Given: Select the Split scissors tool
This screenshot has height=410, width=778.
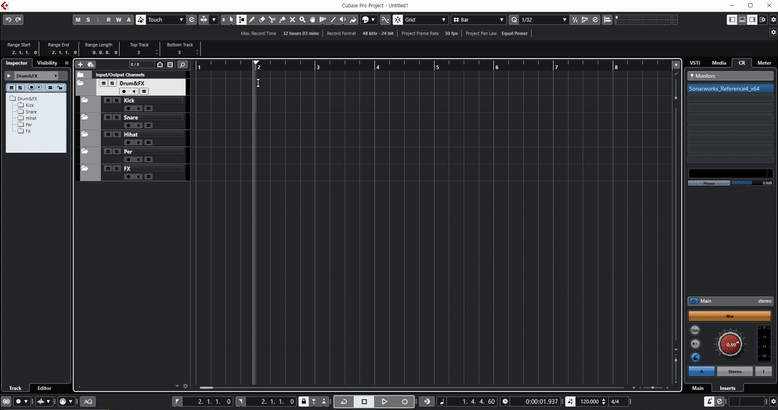Looking at the screenshot, I should coord(272,20).
